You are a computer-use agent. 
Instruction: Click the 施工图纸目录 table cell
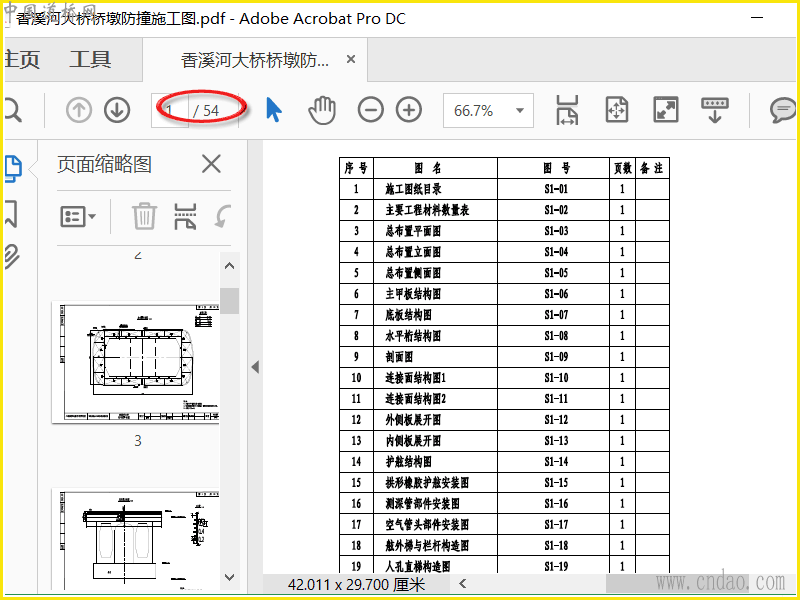[x=435, y=189]
